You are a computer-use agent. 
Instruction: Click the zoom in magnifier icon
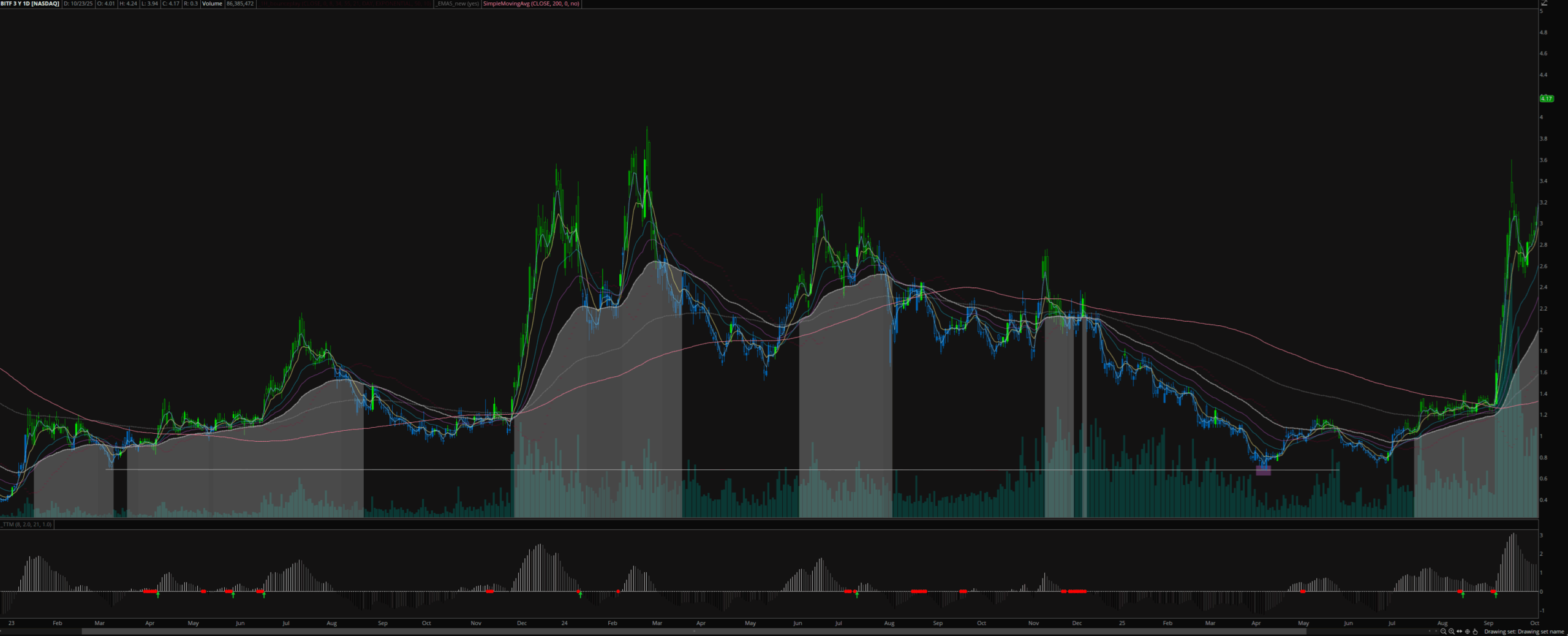(1452, 631)
